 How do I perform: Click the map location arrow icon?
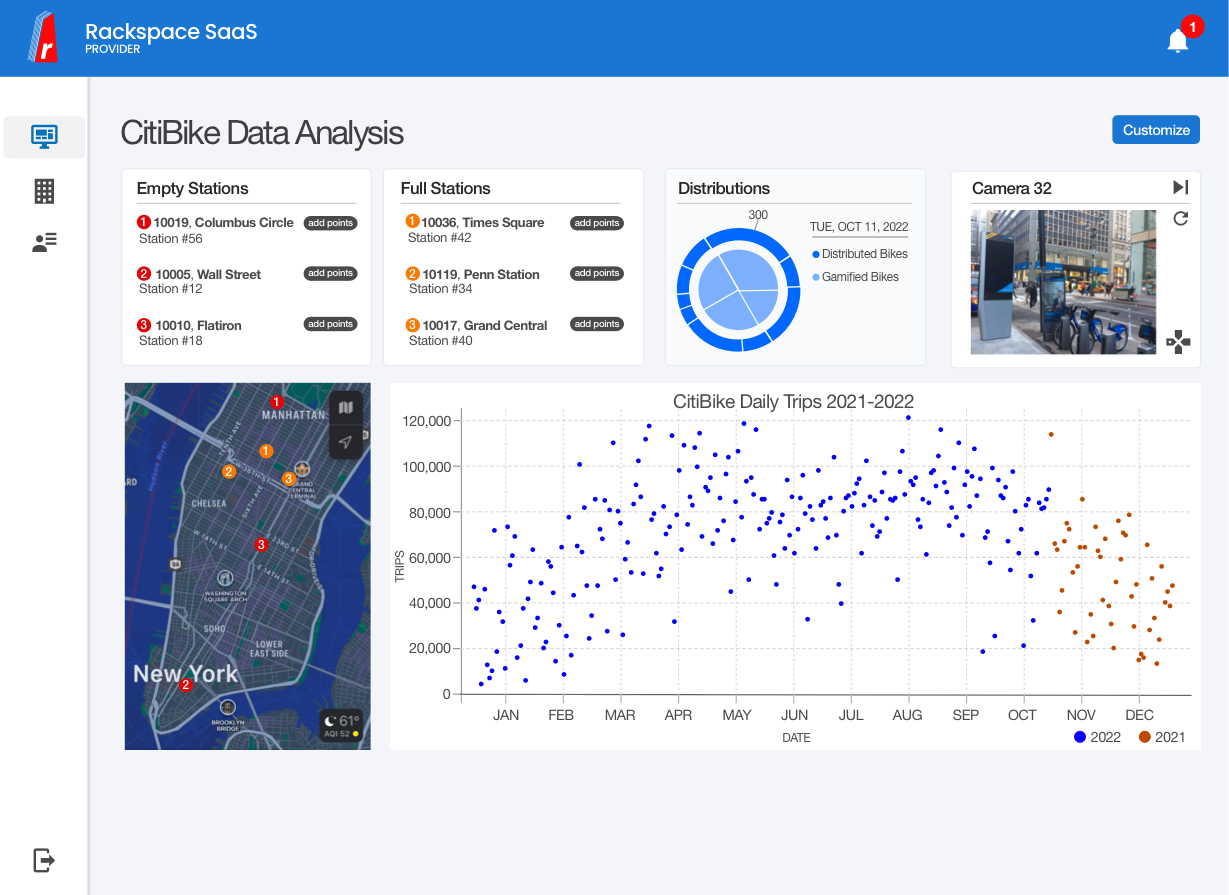(x=346, y=442)
